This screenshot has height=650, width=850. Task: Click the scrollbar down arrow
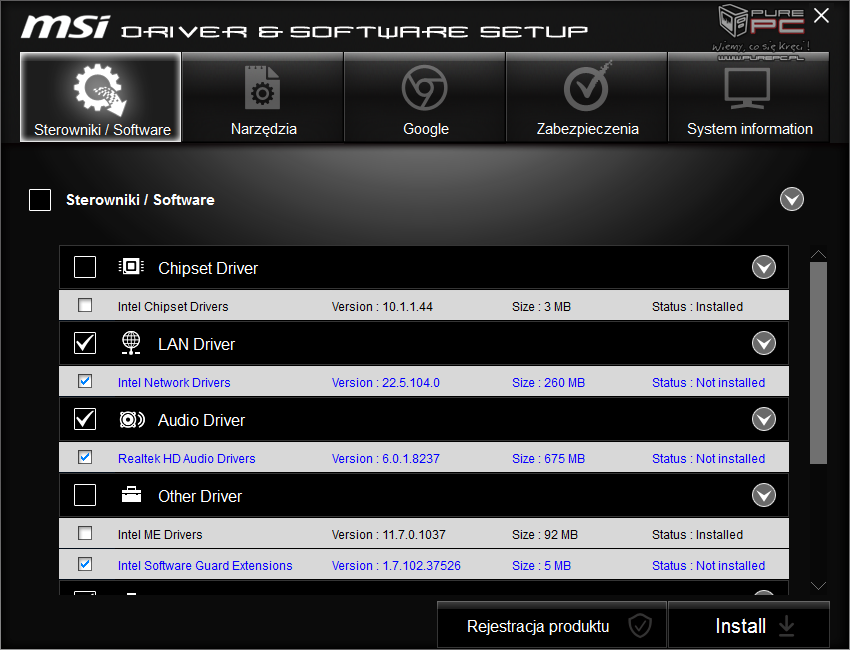click(x=819, y=585)
